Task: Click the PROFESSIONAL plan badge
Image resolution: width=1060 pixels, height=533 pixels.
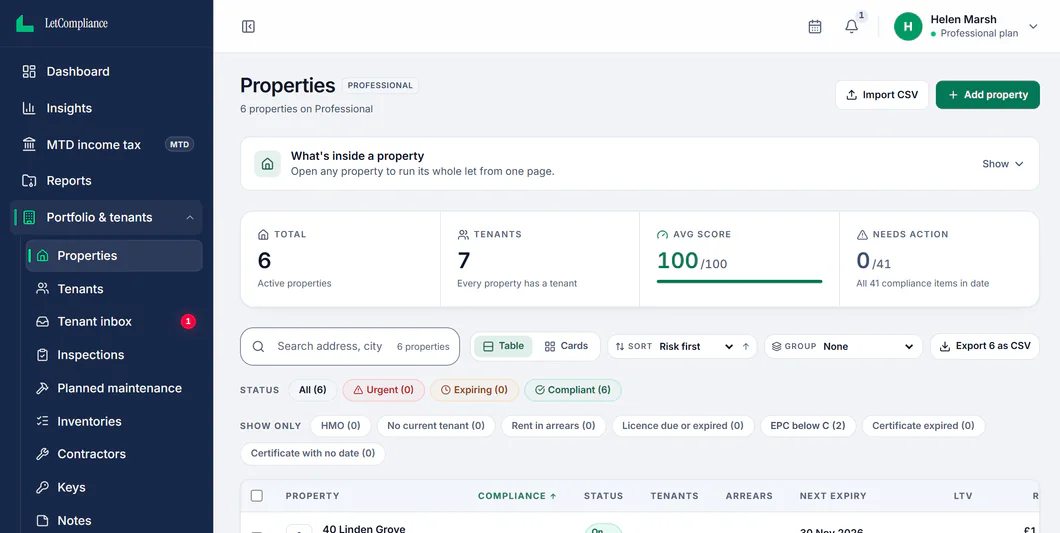Action: (x=380, y=85)
